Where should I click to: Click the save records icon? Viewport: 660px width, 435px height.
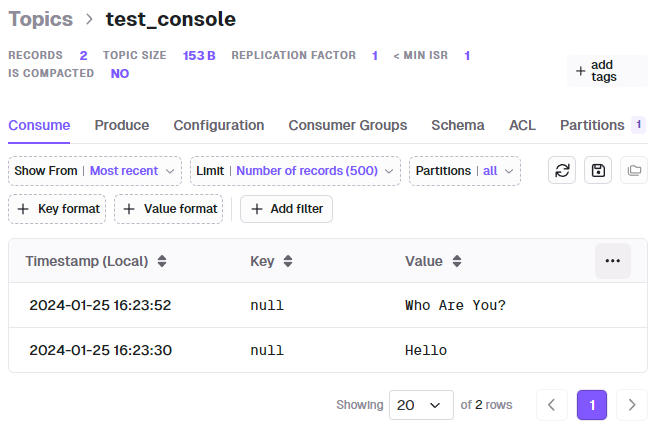tap(598, 170)
